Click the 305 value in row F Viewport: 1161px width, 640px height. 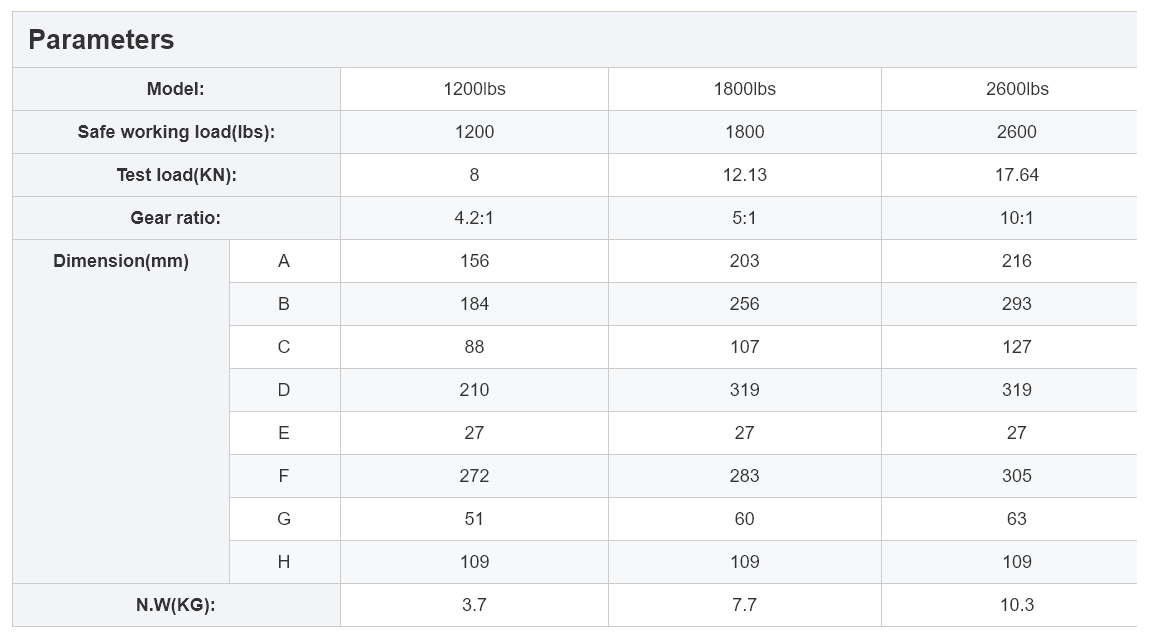tap(1016, 476)
